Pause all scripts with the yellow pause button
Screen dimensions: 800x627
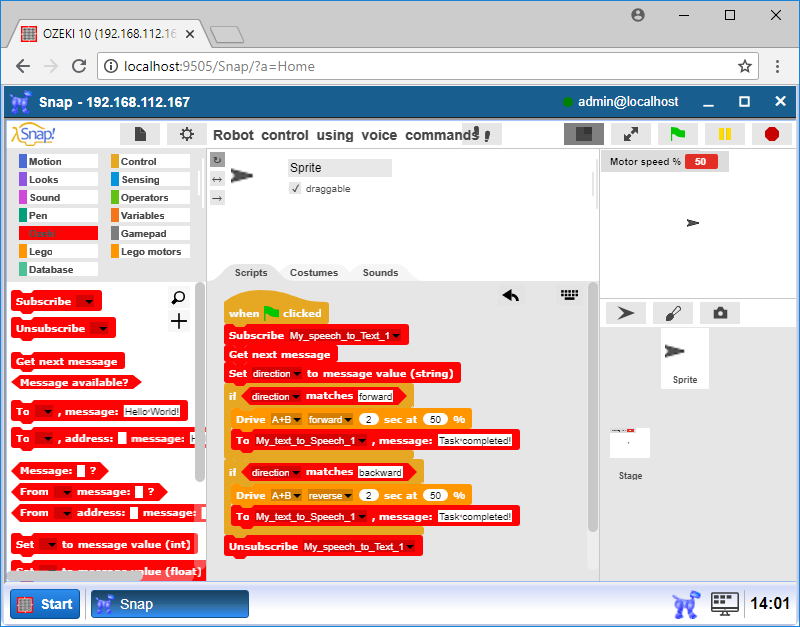(724, 134)
